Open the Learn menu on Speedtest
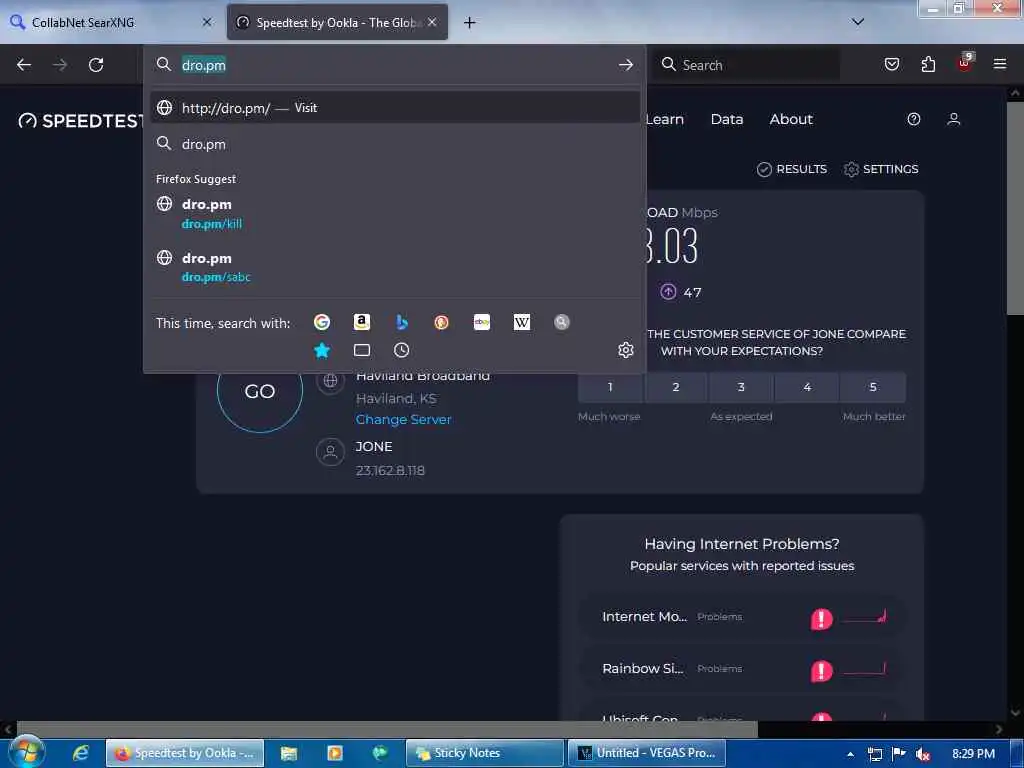Screen dimensions: 1024x768 [664, 119]
